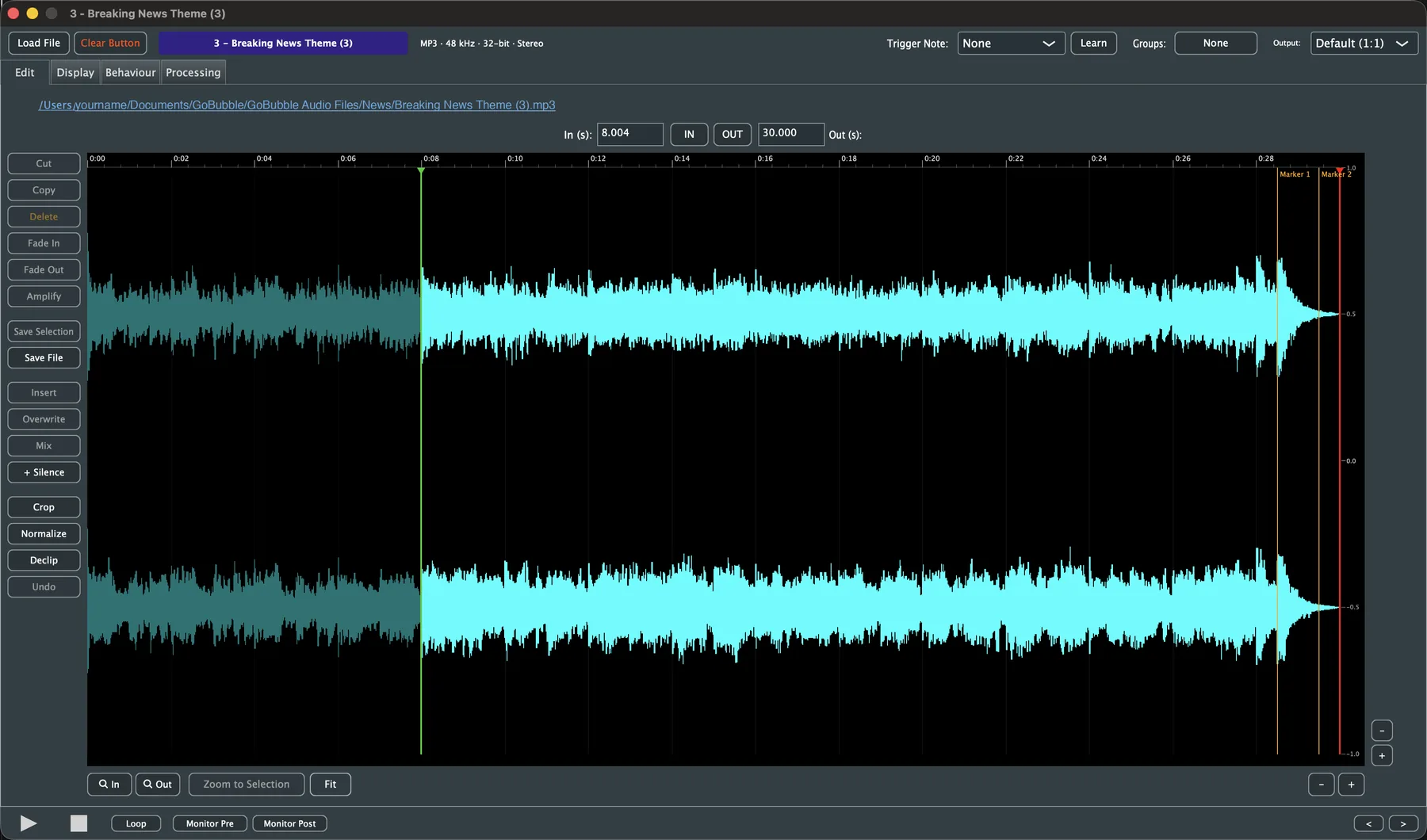Decrease horizontal zoom with the bottom minus
The height and width of the screenshot is (840, 1427).
1321,785
